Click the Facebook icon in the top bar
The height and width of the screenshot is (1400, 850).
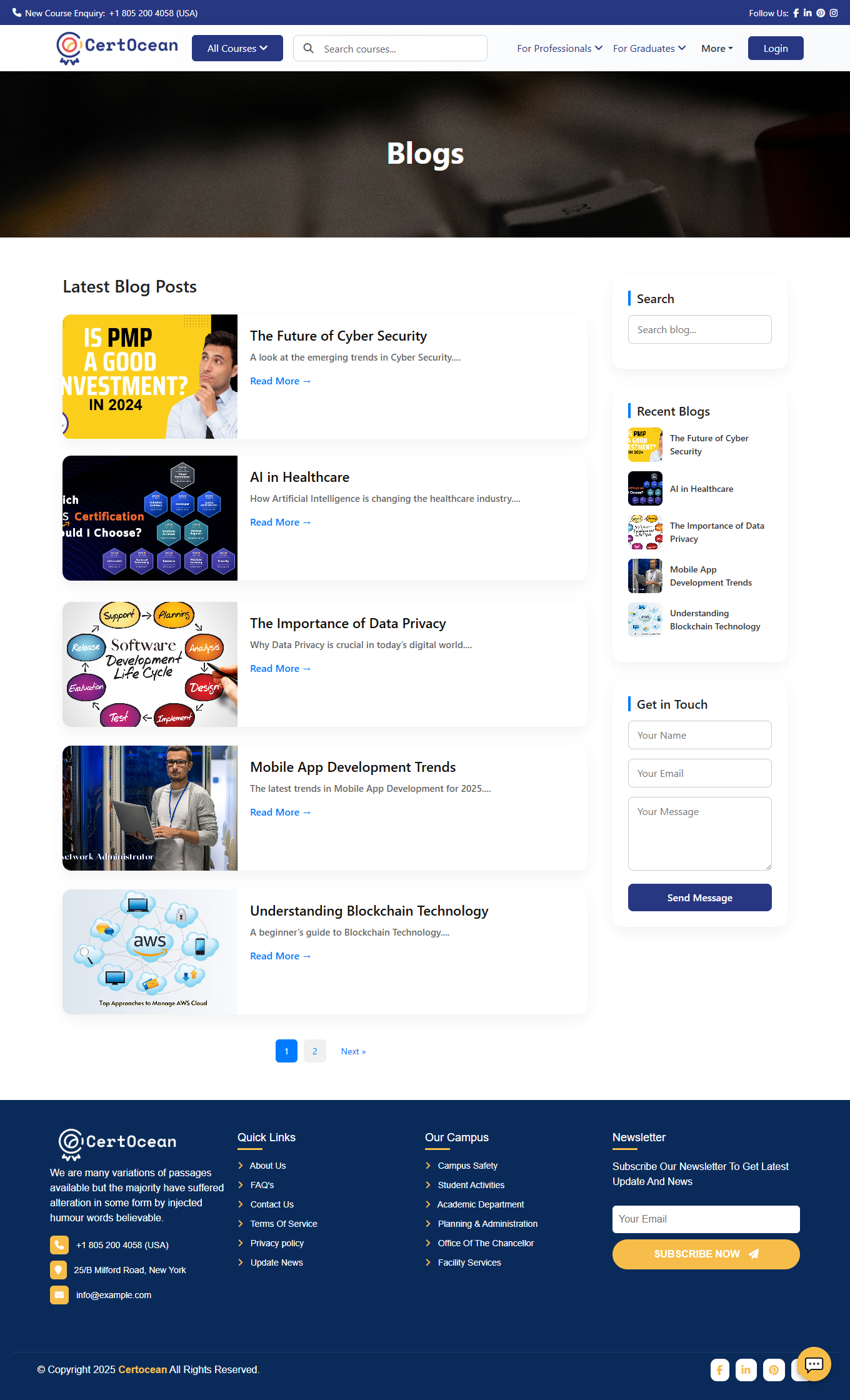pyautogui.click(x=796, y=13)
